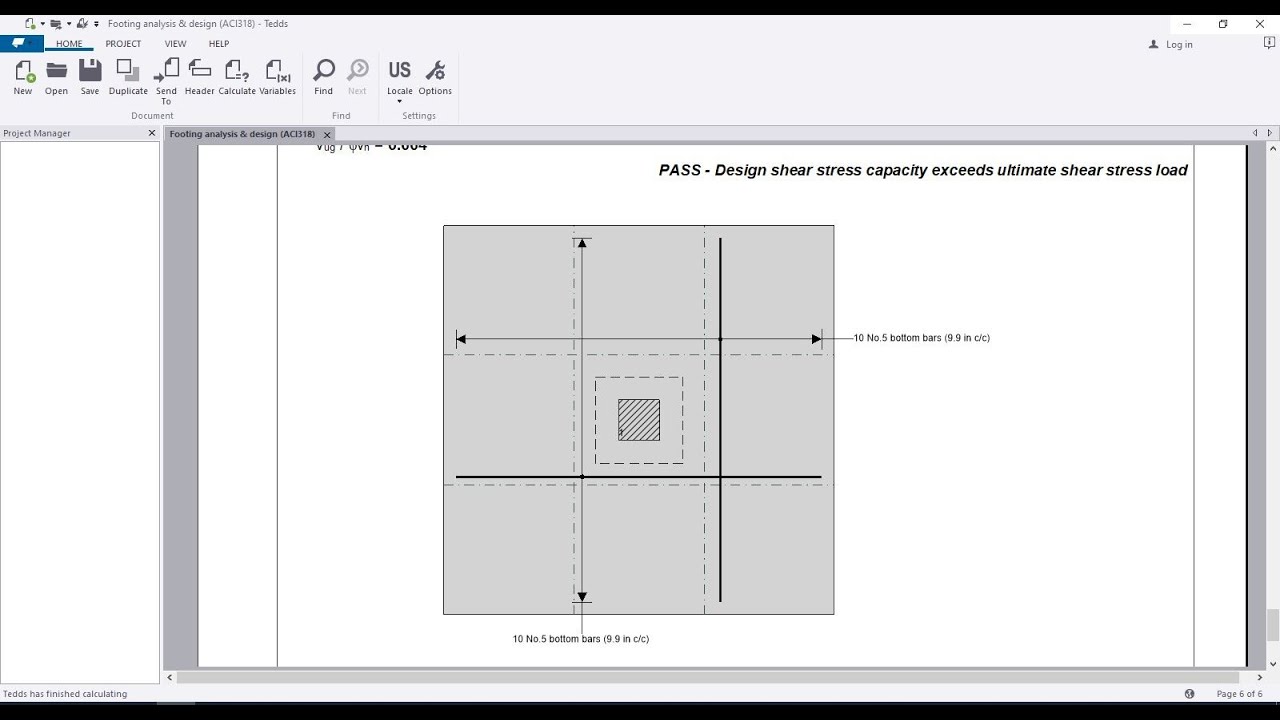Click the vertical scrollbar down arrow

tap(1273, 663)
